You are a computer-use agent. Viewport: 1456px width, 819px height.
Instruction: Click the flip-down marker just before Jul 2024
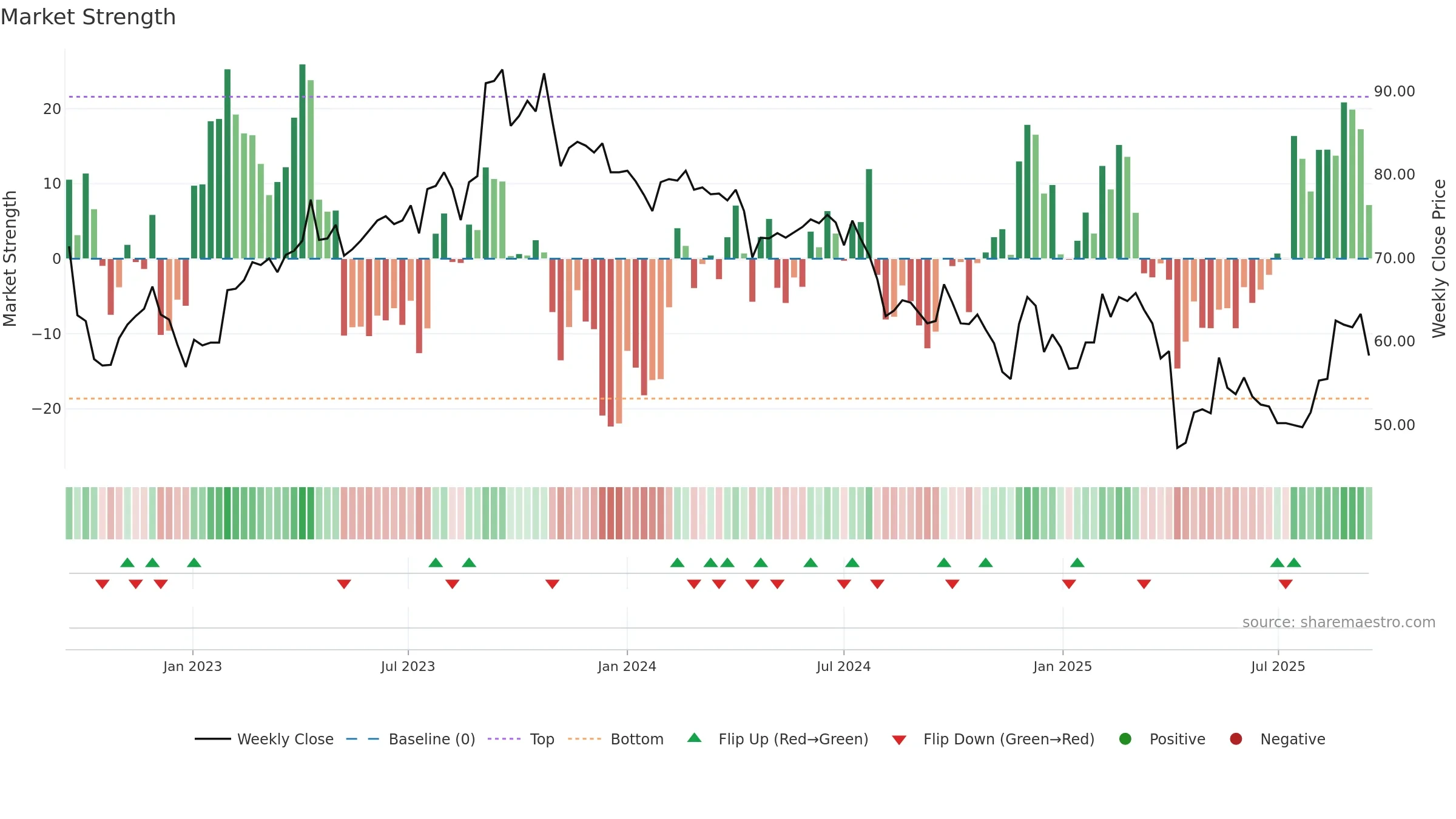coord(844,584)
